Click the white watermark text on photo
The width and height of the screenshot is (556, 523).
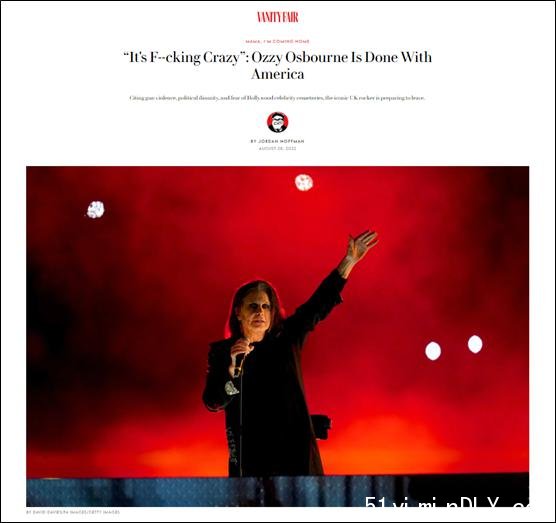[447, 503]
